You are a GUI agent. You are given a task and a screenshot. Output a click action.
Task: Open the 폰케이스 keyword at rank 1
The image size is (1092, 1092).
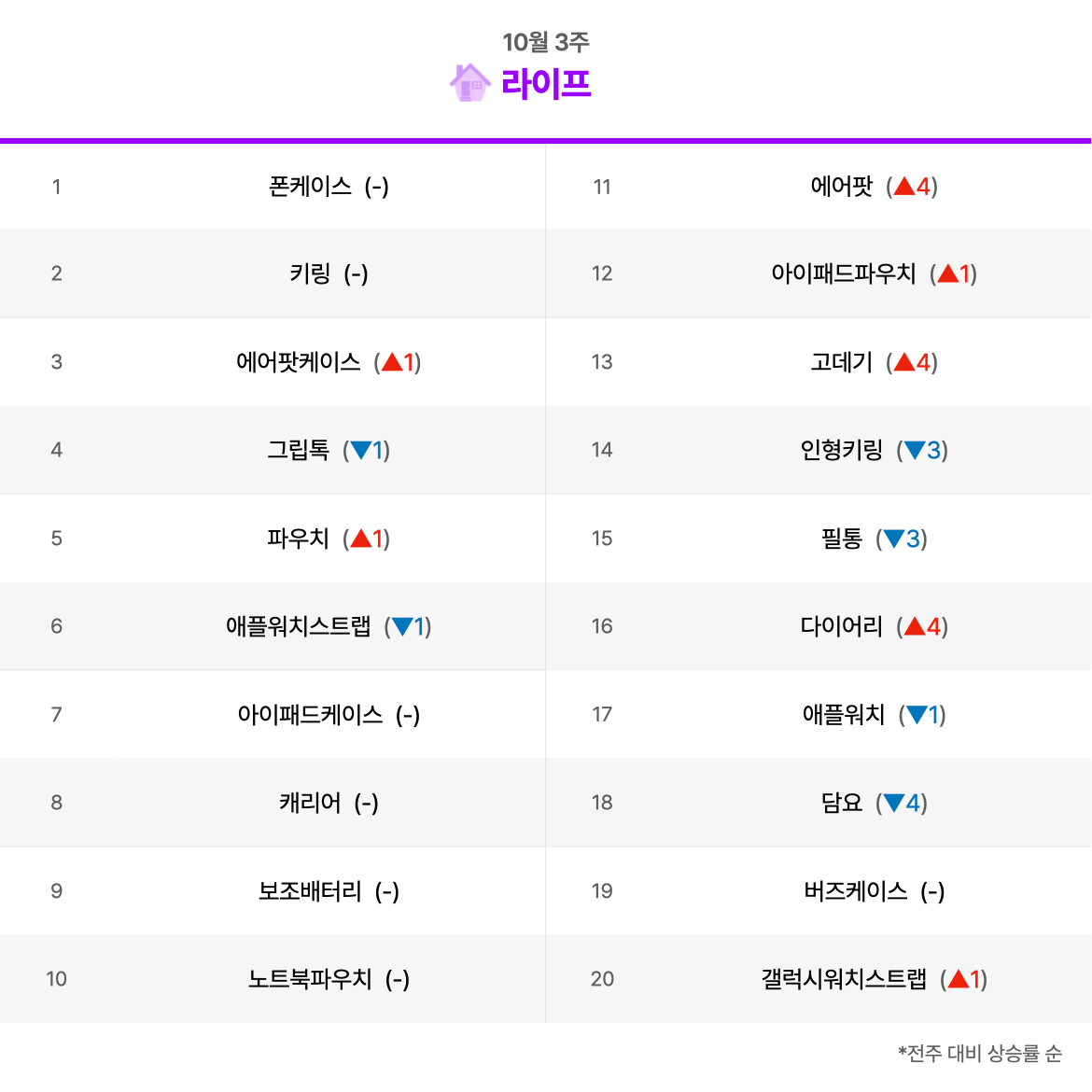tap(311, 187)
